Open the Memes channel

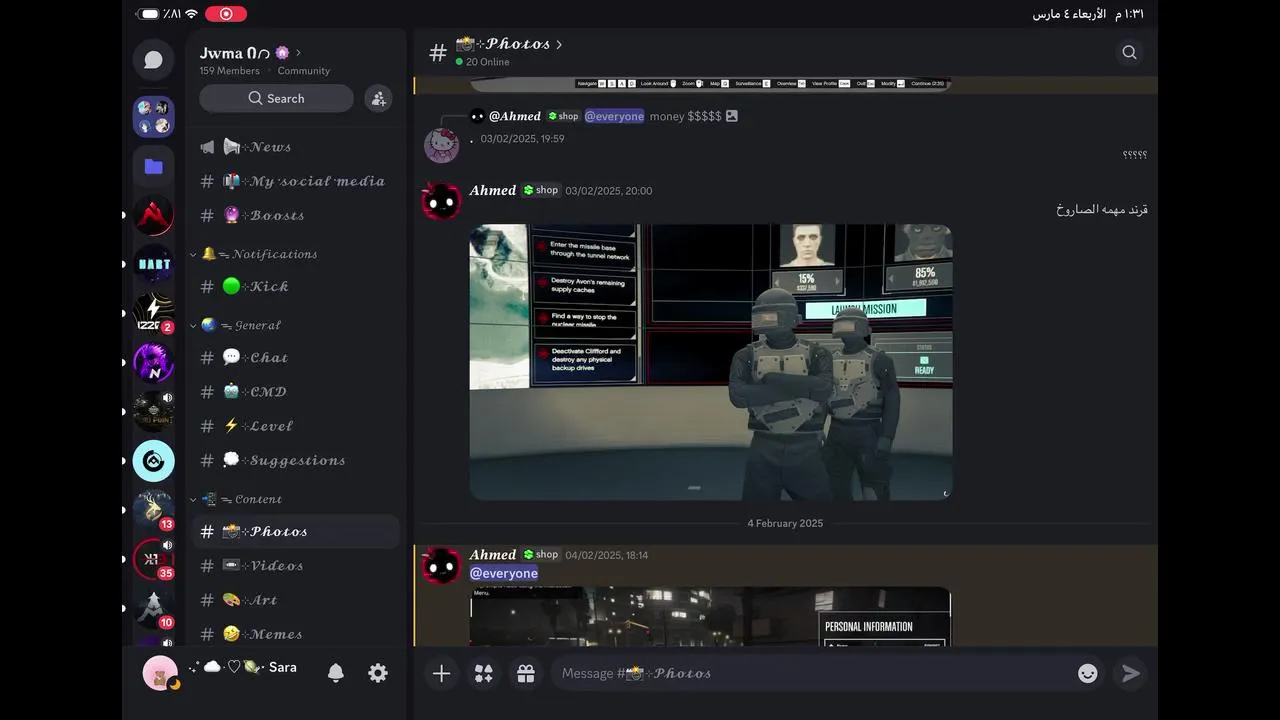pyautogui.click(x=296, y=634)
